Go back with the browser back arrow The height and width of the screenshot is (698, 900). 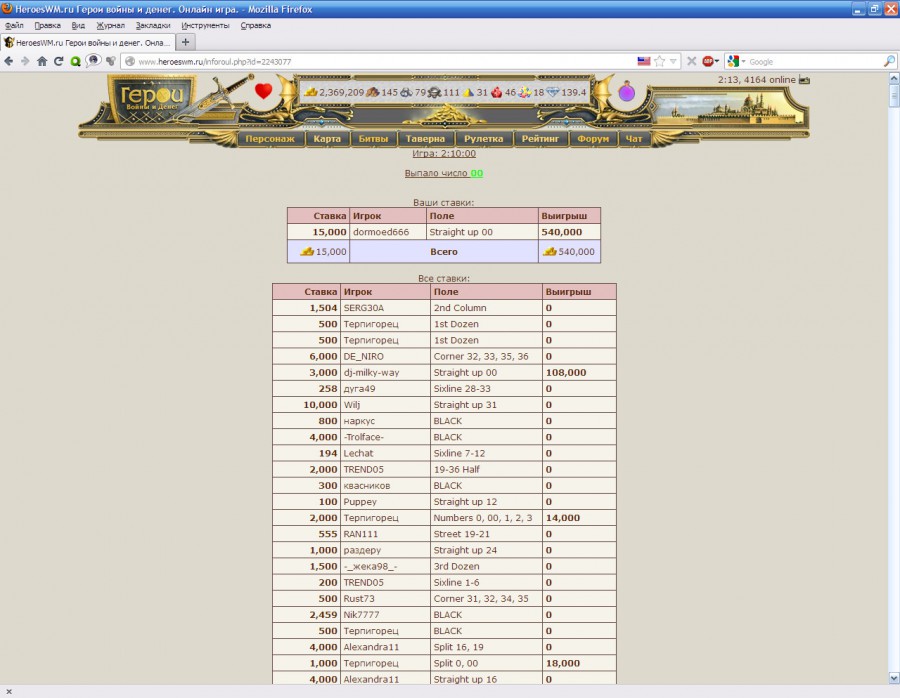tap(10, 61)
